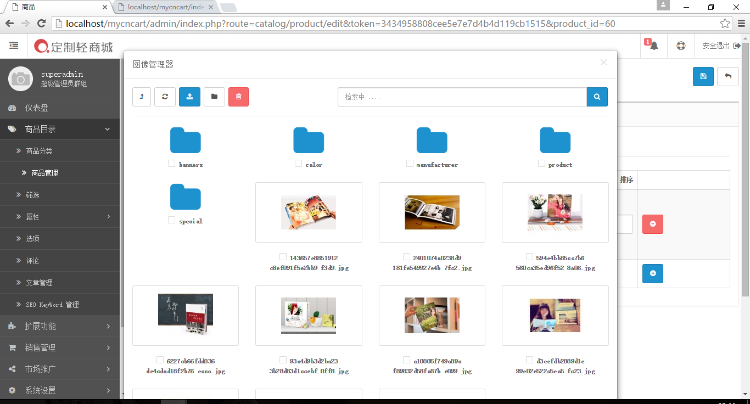Open 筛选 in the sidebar
The height and width of the screenshot is (404, 750).
click(x=60, y=195)
